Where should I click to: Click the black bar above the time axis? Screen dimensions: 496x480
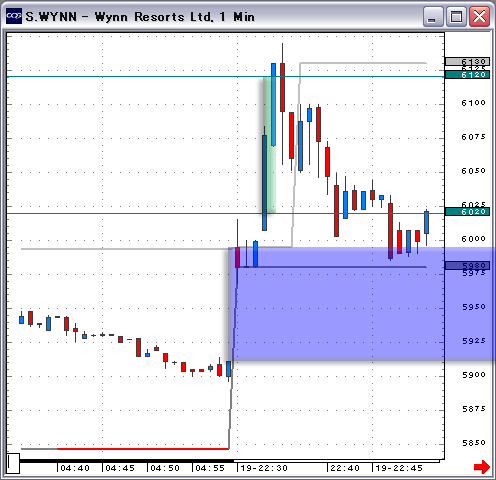click(127, 461)
